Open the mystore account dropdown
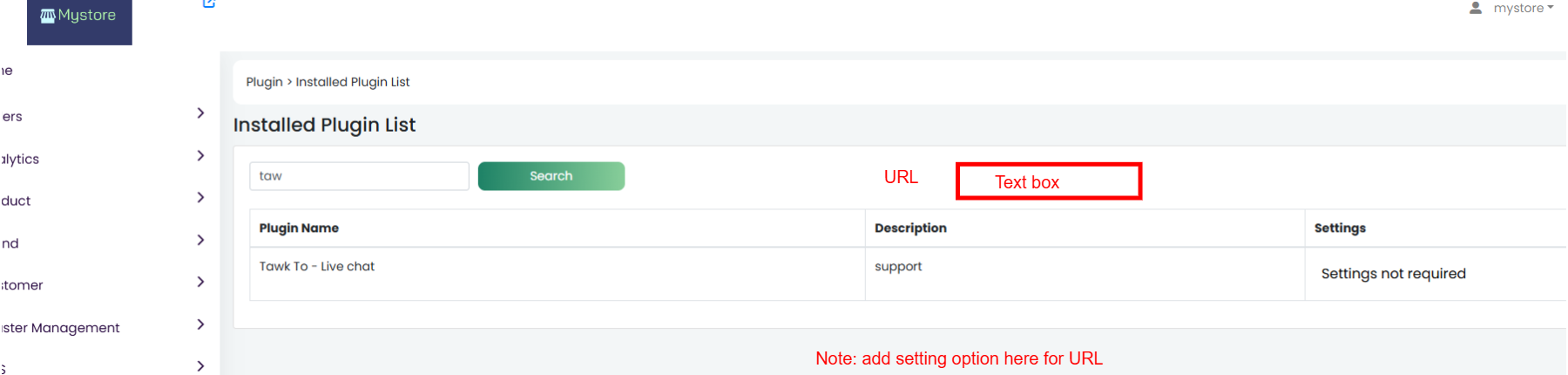Image resolution: width=1568 pixels, height=375 pixels. (x=1524, y=8)
